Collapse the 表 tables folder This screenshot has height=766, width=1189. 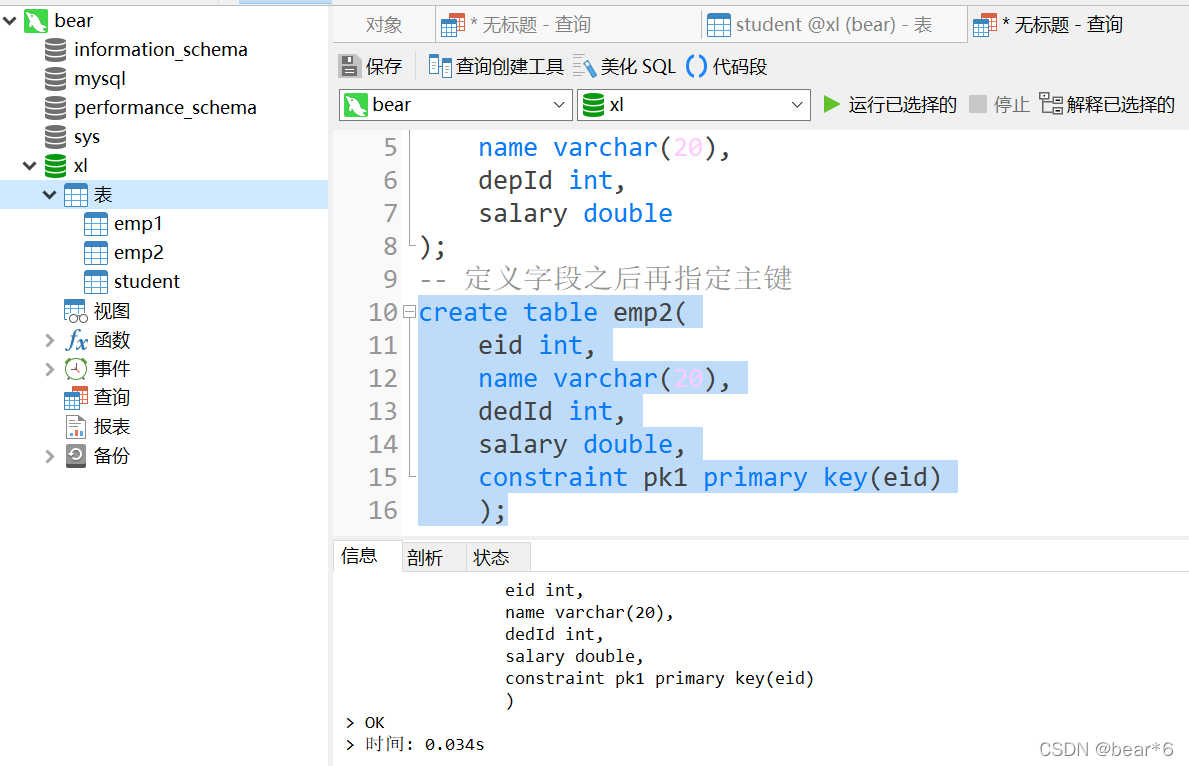pos(50,195)
